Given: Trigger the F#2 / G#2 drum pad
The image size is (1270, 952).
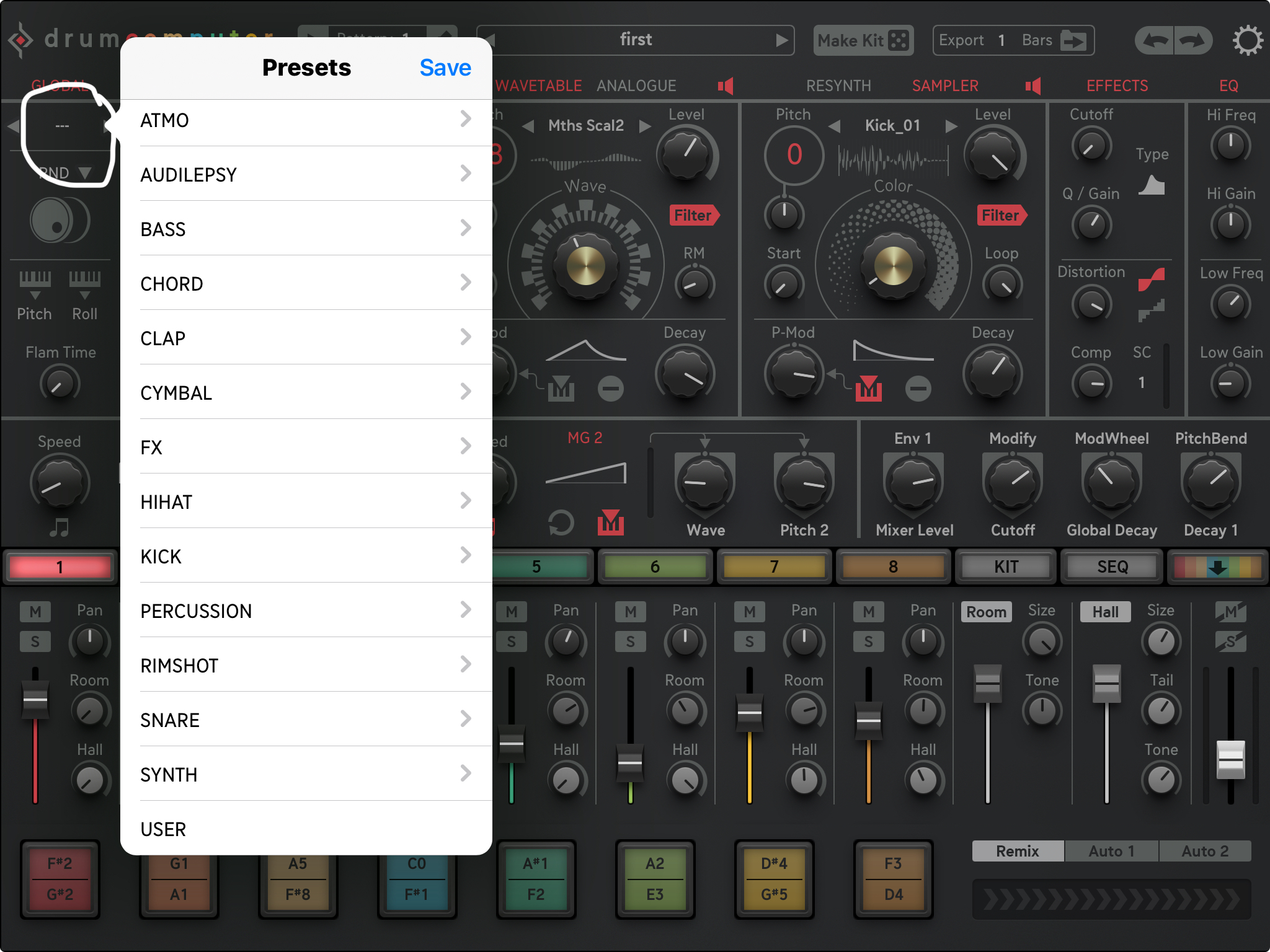Looking at the screenshot, I should pyautogui.click(x=60, y=879).
